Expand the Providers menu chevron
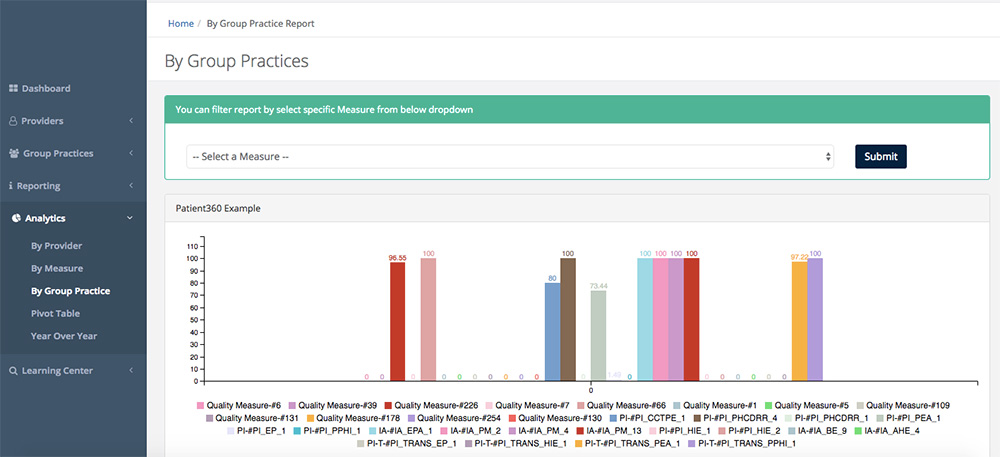Viewport: 1000px width, 457px height. 131,121
